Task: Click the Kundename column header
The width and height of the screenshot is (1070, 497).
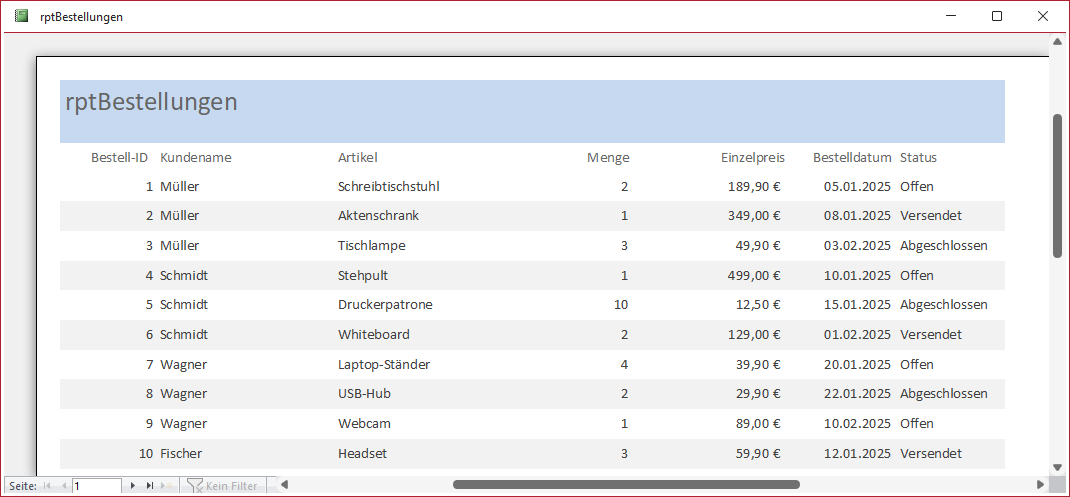Action: 196,157
